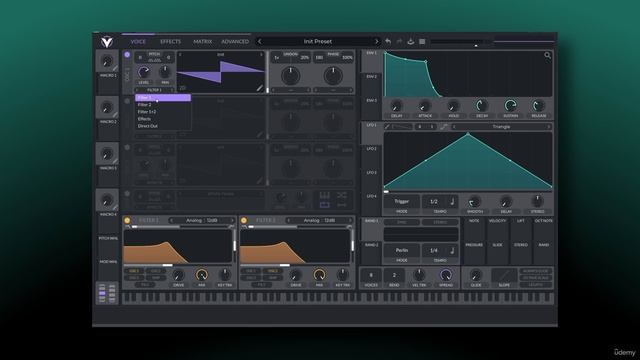Click the Vital logo icon
Image resolution: width=640 pixels, height=360 pixels.
(107, 42)
